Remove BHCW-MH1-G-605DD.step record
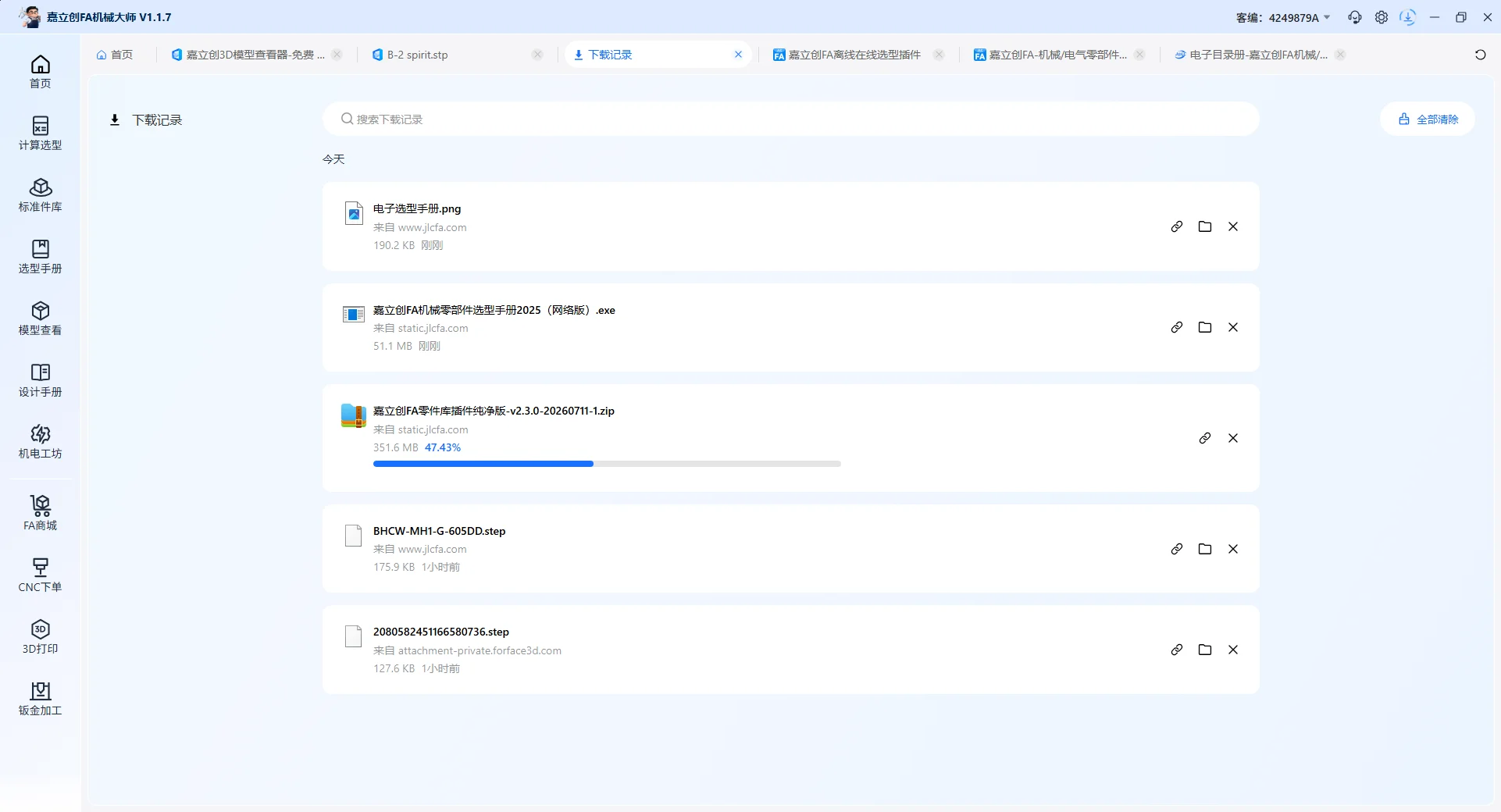Image resolution: width=1501 pixels, height=812 pixels. [1233, 549]
